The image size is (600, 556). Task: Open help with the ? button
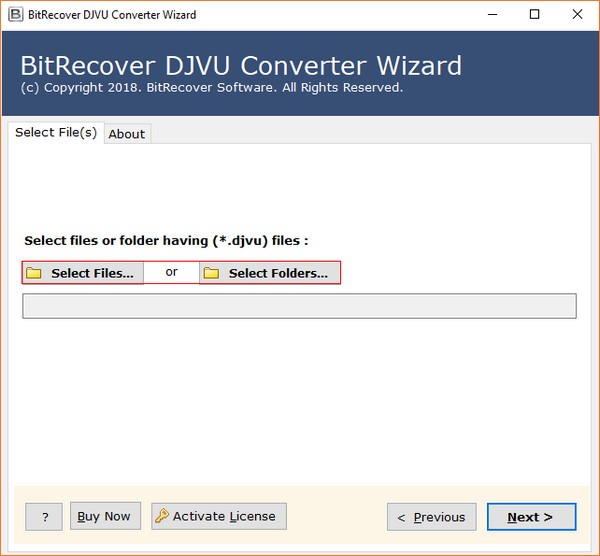pyautogui.click(x=44, y=517)
